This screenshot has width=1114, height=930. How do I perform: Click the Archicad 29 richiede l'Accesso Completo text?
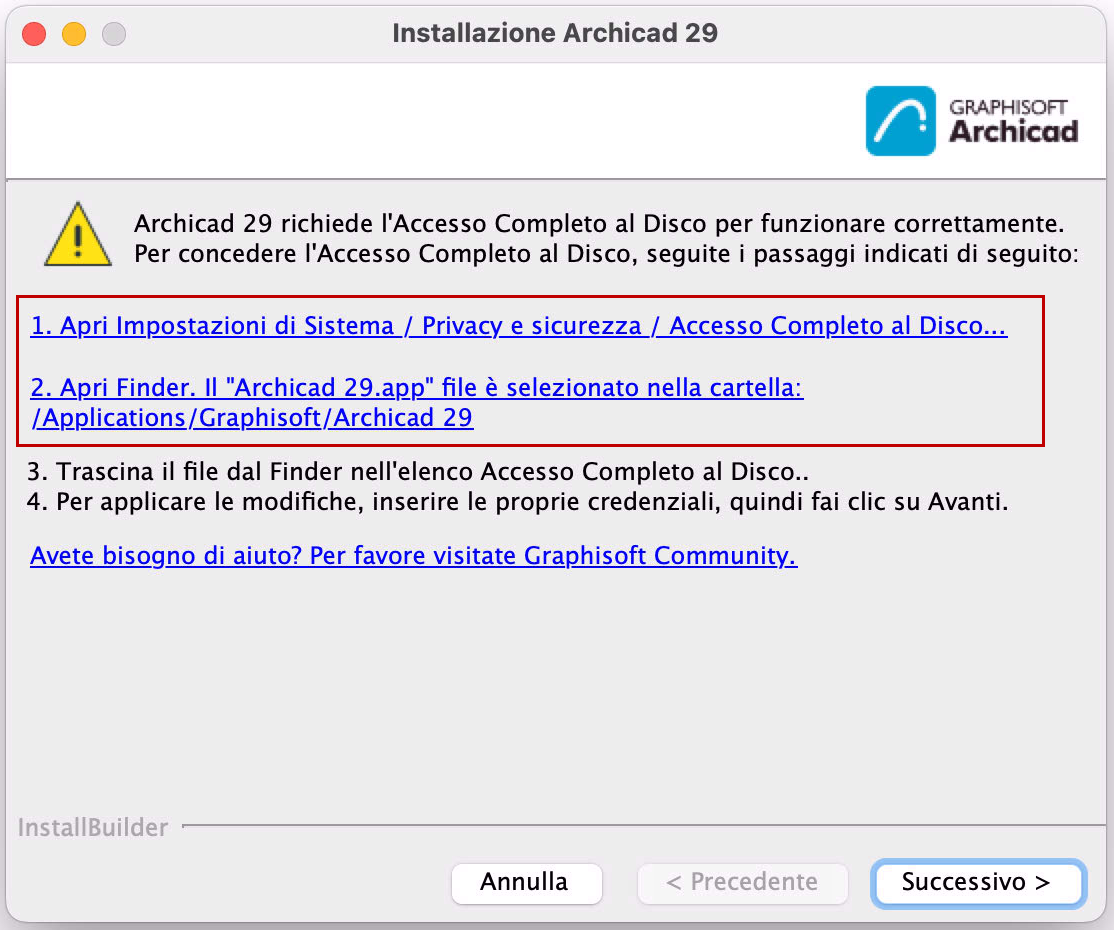[599, 223]
